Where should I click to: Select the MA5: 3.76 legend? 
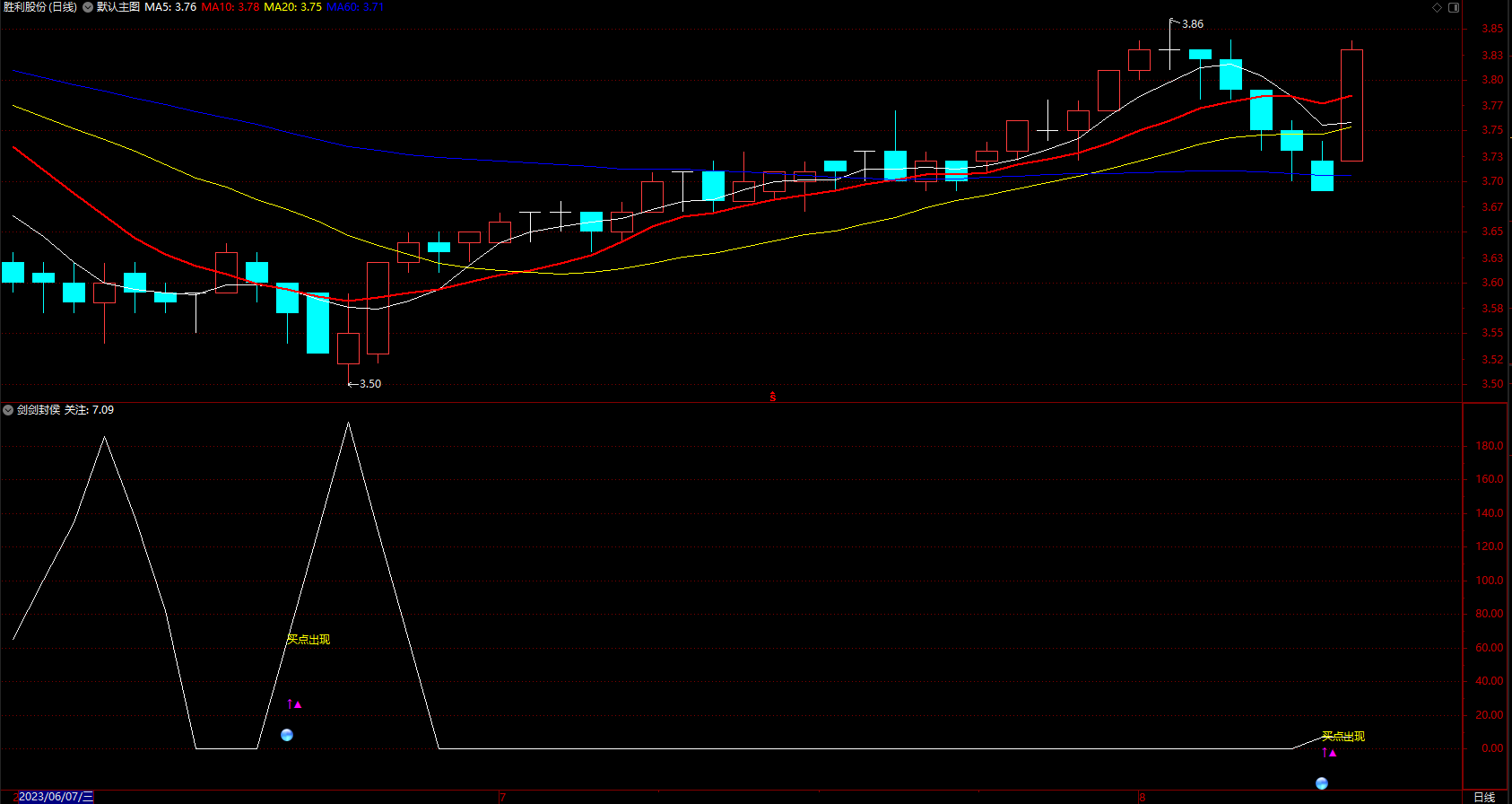pos(170,7)
